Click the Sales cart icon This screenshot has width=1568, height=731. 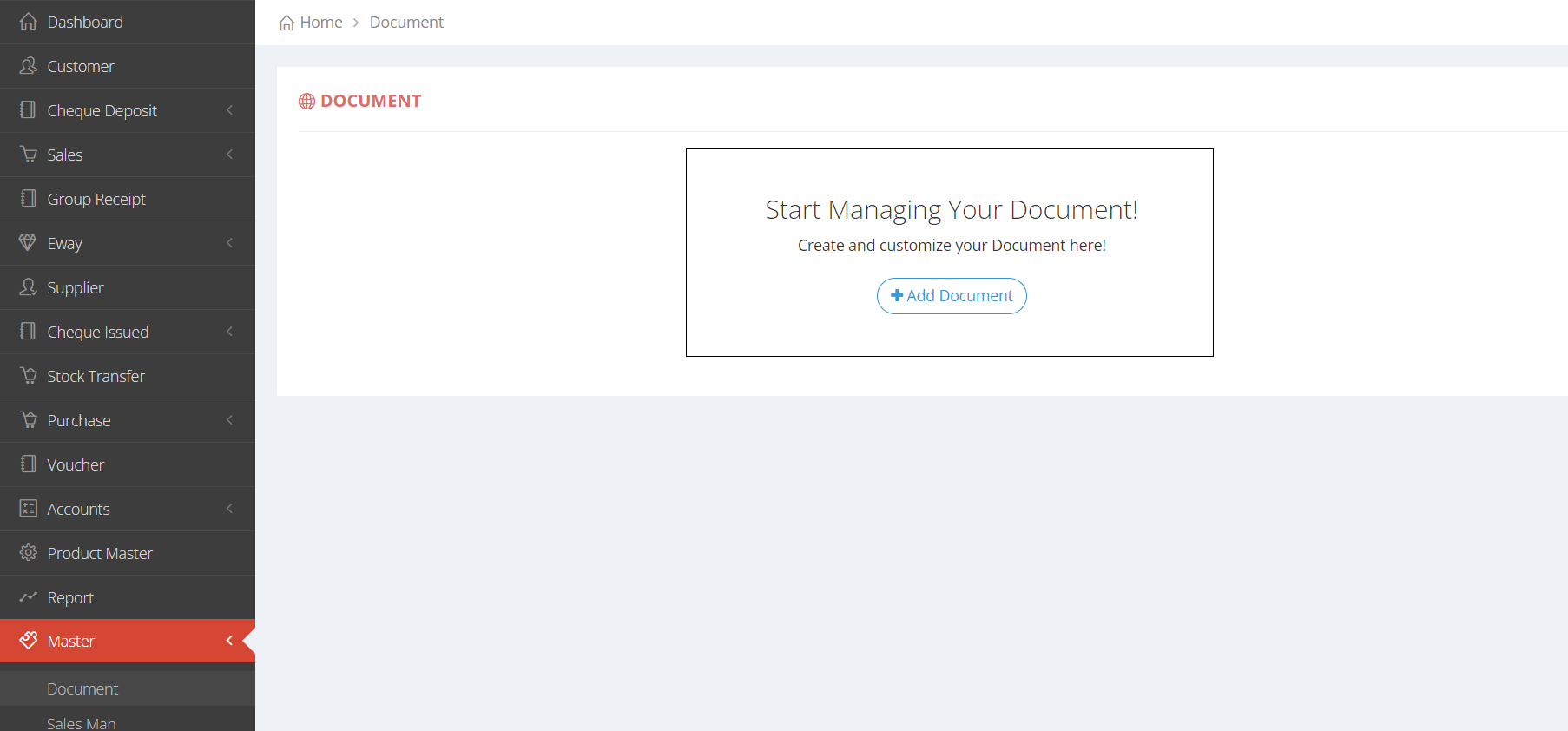[29, 155]
